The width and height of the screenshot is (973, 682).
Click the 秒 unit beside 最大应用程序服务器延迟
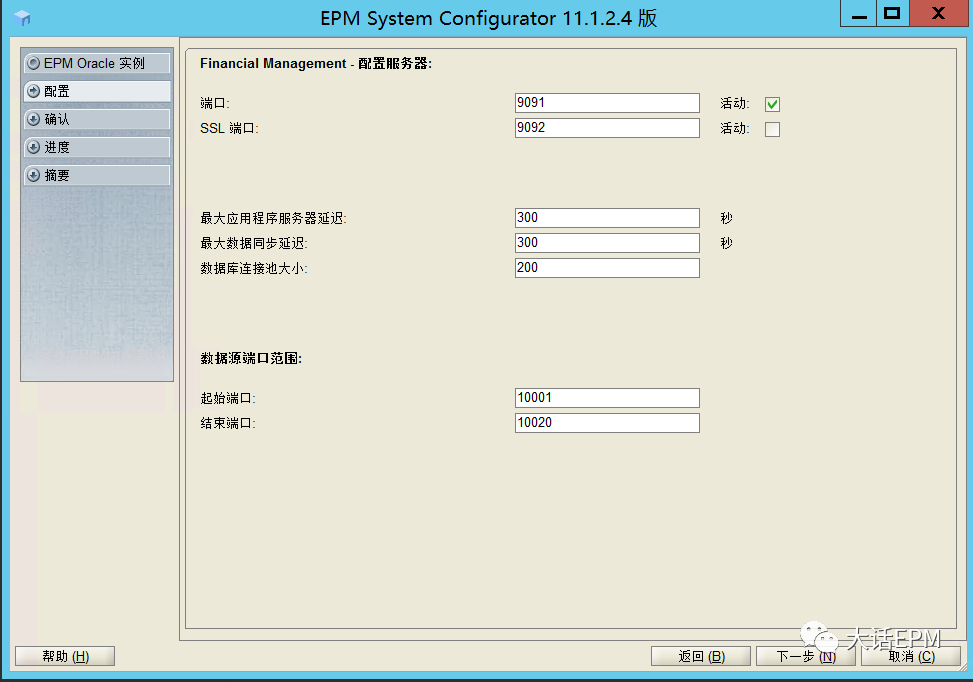click(x=727, y=218)
